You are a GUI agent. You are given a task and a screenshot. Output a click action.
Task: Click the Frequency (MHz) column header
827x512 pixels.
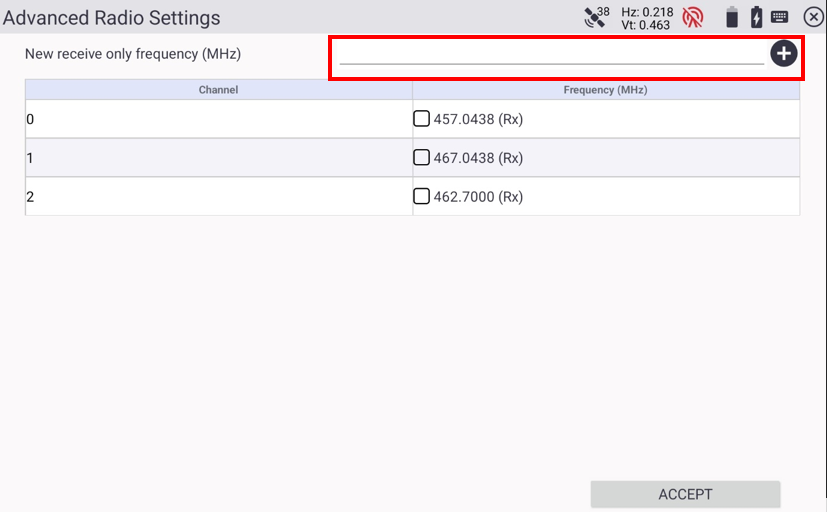point(605,90)
